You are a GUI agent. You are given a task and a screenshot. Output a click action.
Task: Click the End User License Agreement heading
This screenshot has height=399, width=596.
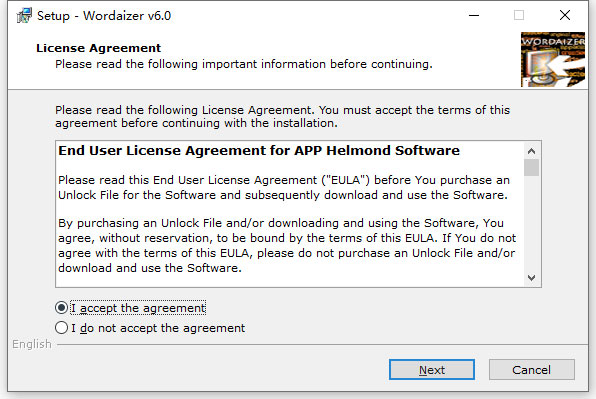coord(259,150)
